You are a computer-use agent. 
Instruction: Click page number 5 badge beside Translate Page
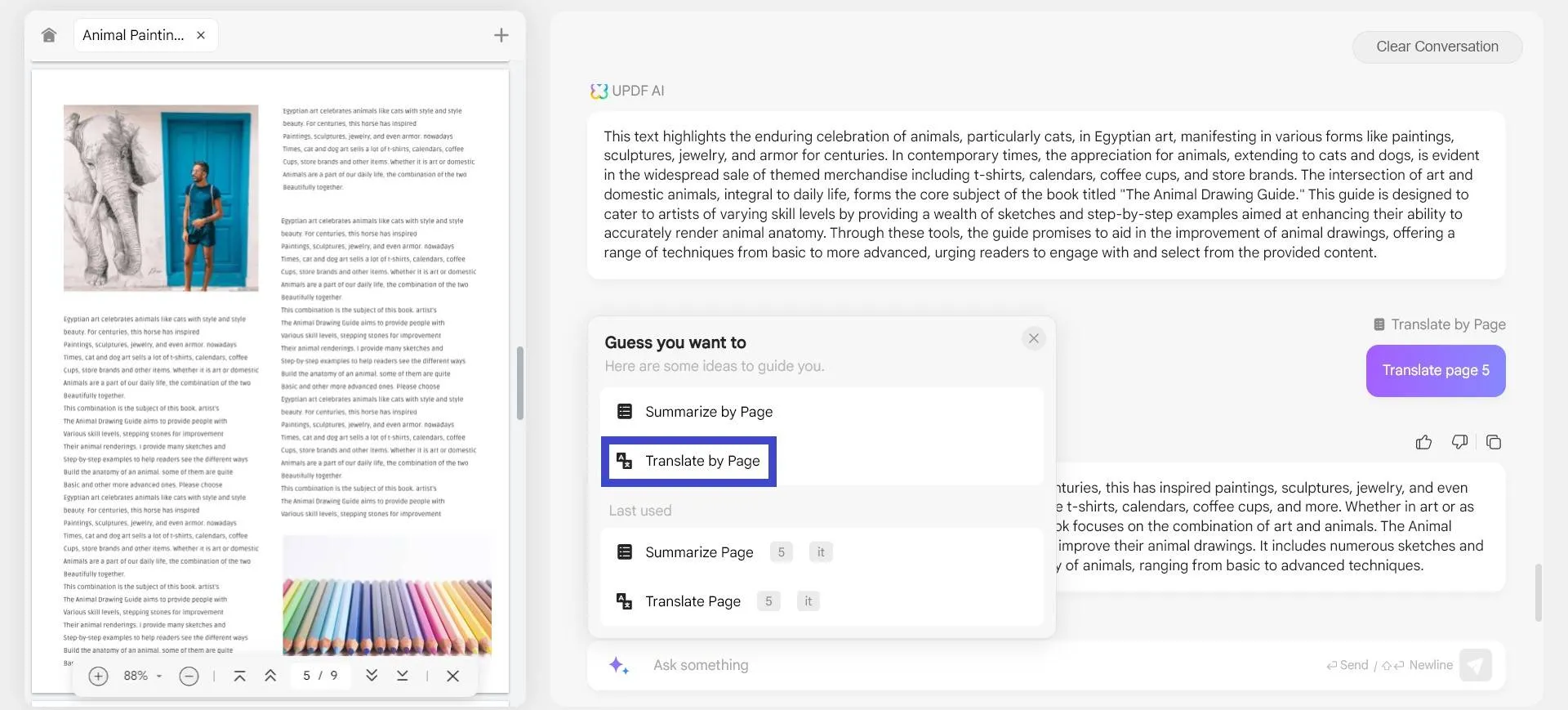[x=768, y=601]
